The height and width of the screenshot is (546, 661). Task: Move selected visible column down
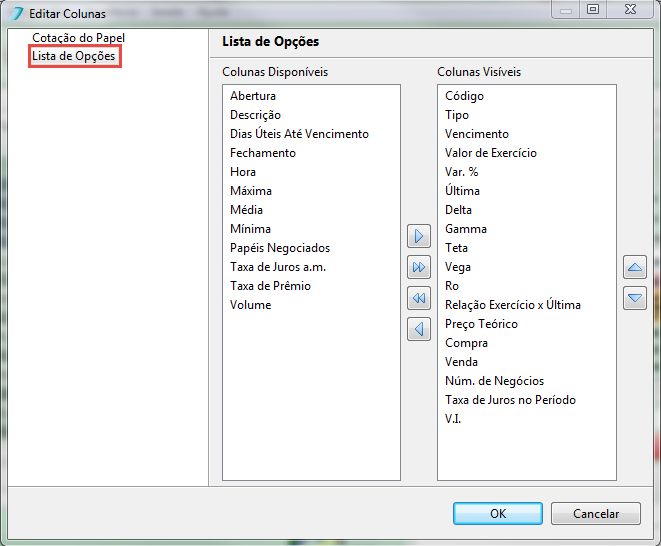[x=634, y=298]
